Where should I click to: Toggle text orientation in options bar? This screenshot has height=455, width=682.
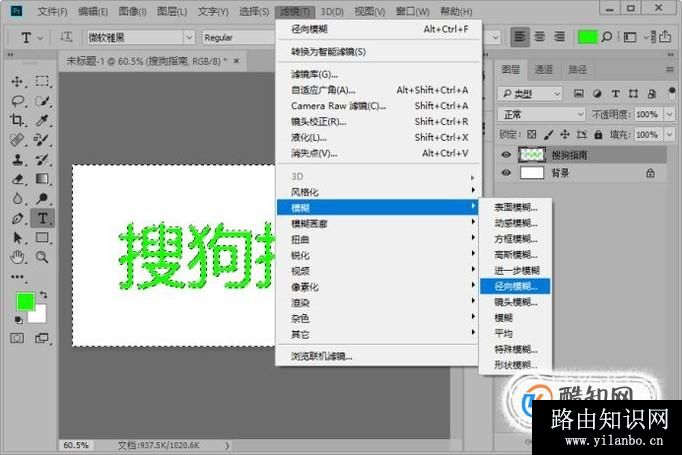[x=66, y=37]
